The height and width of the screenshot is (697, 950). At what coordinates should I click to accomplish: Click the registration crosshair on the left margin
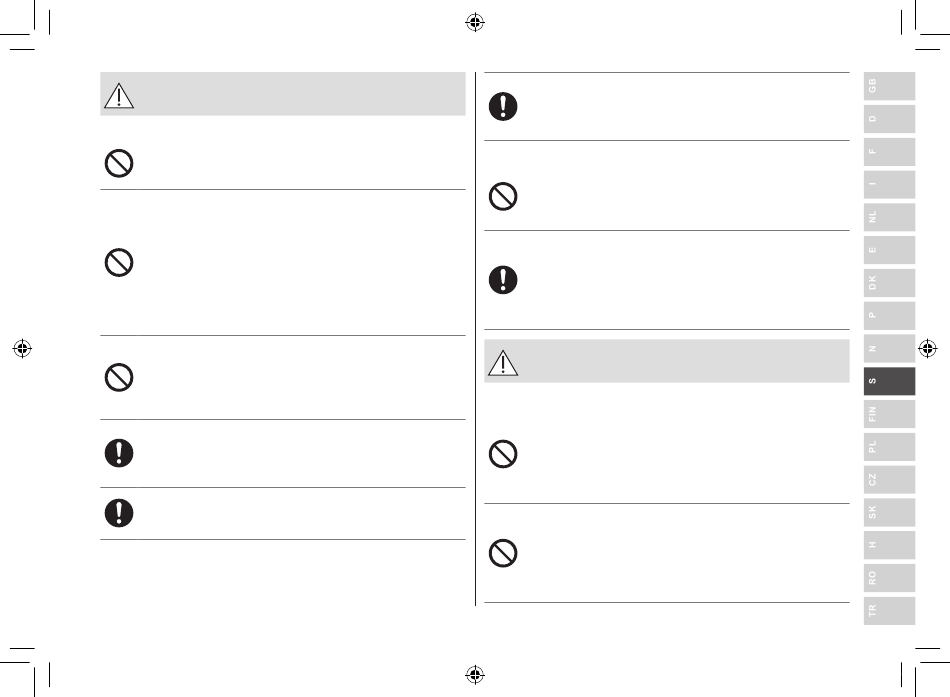point(22,348)
